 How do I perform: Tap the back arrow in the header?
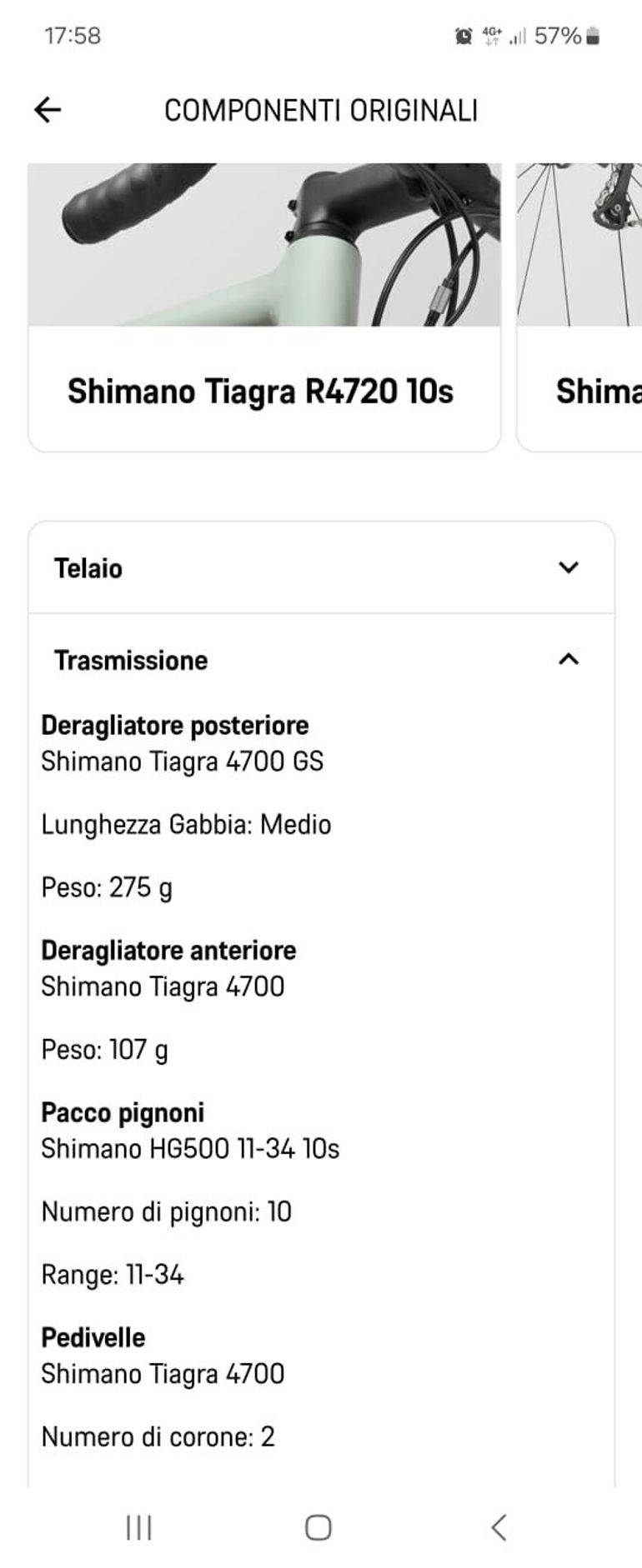coord(48,110)
